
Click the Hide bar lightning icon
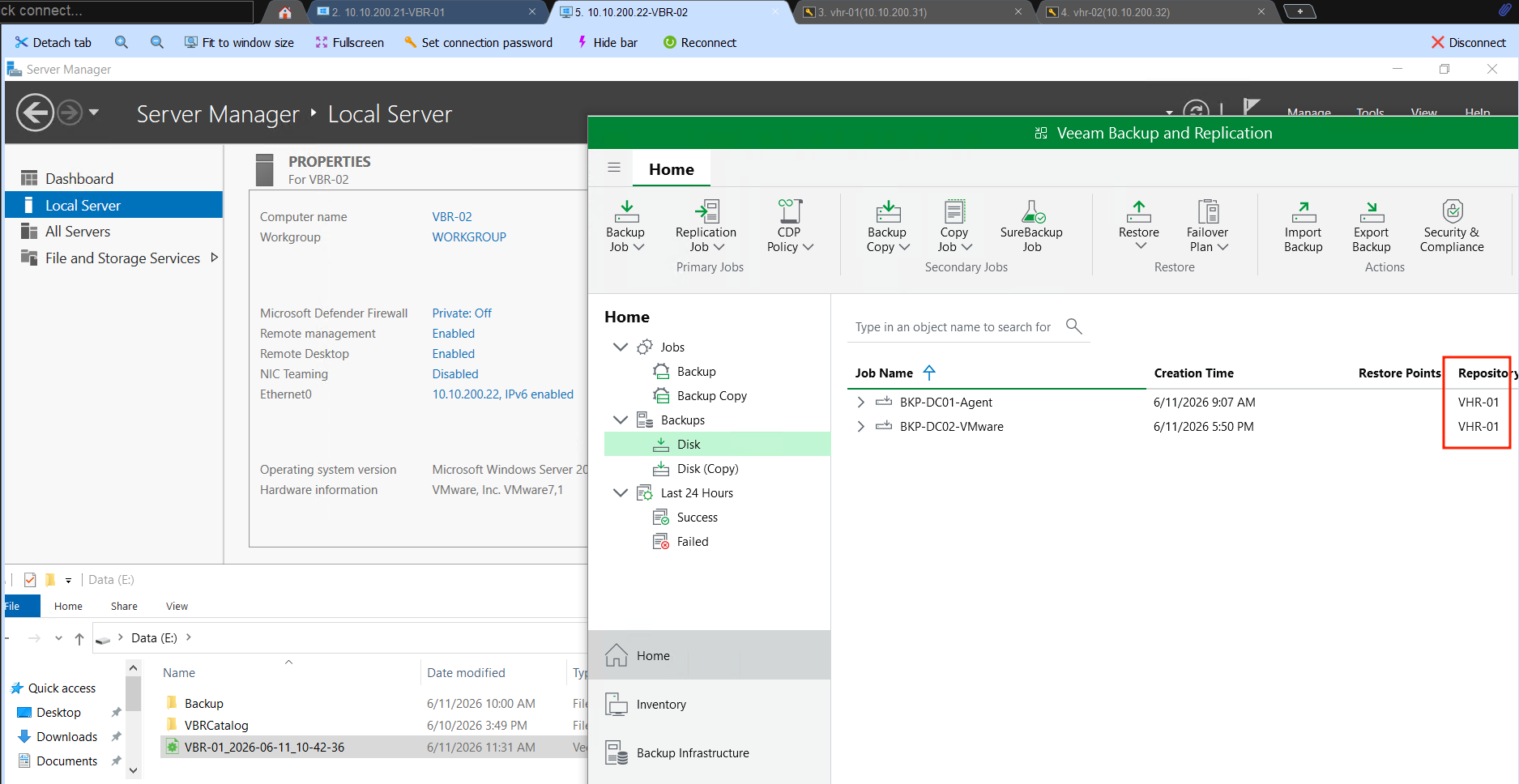tap(582, 42)
